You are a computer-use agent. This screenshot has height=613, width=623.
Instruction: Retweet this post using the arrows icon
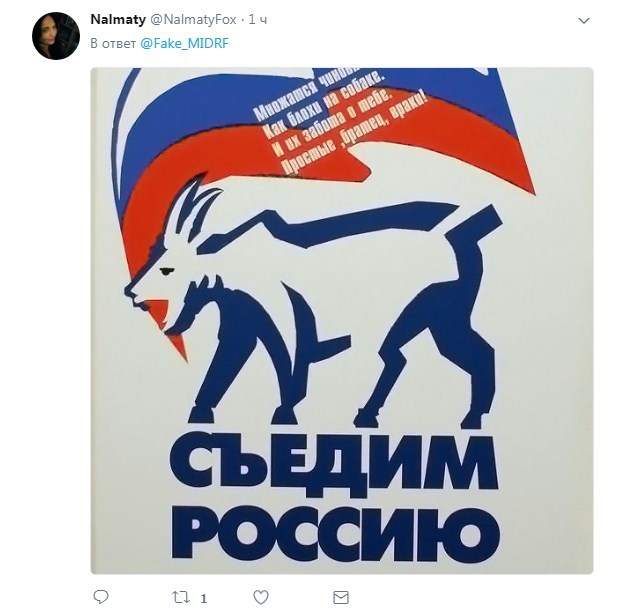tap(181, 597)
